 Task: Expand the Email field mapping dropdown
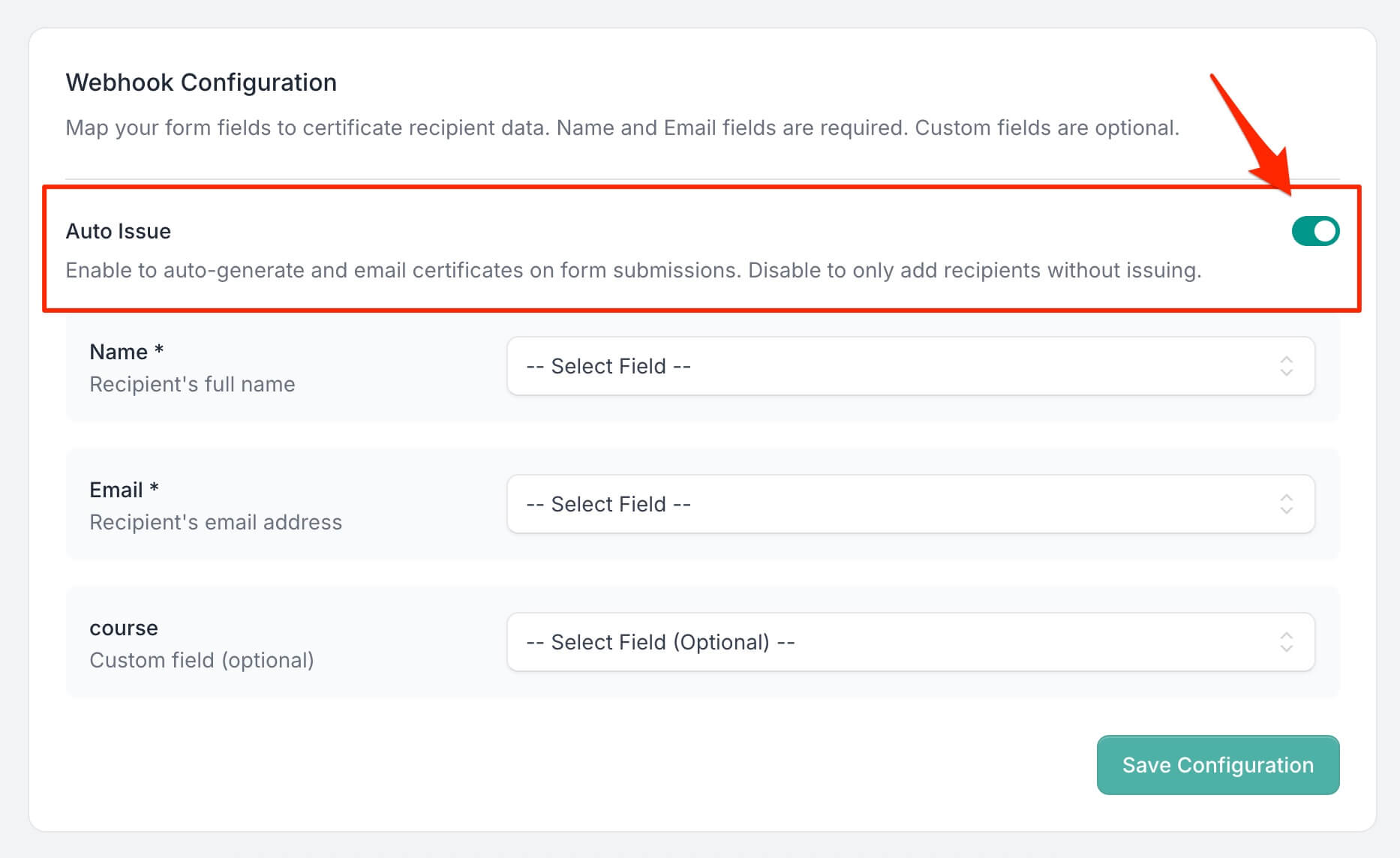910,504
